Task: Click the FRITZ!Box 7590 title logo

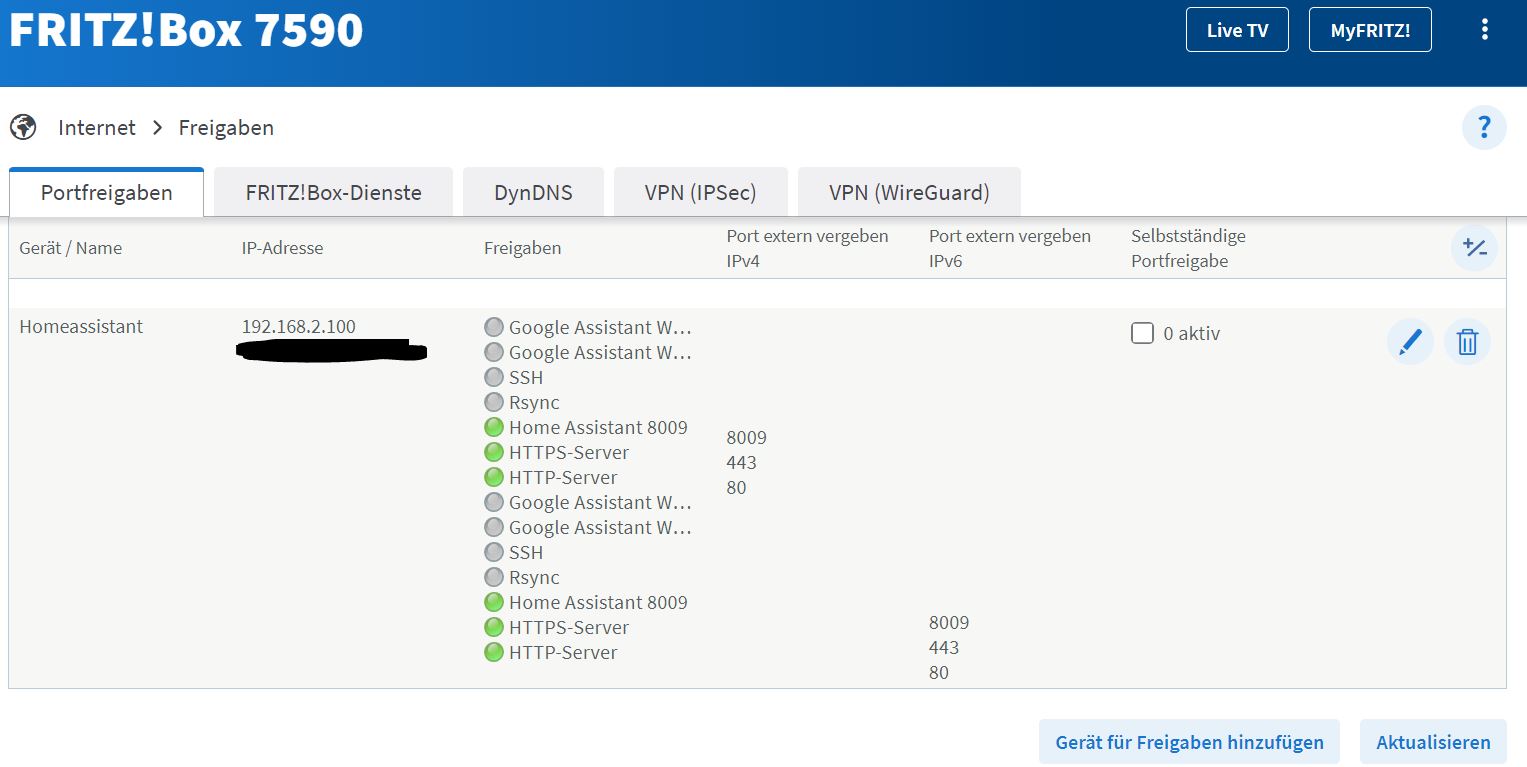Action: coord(186,30)
